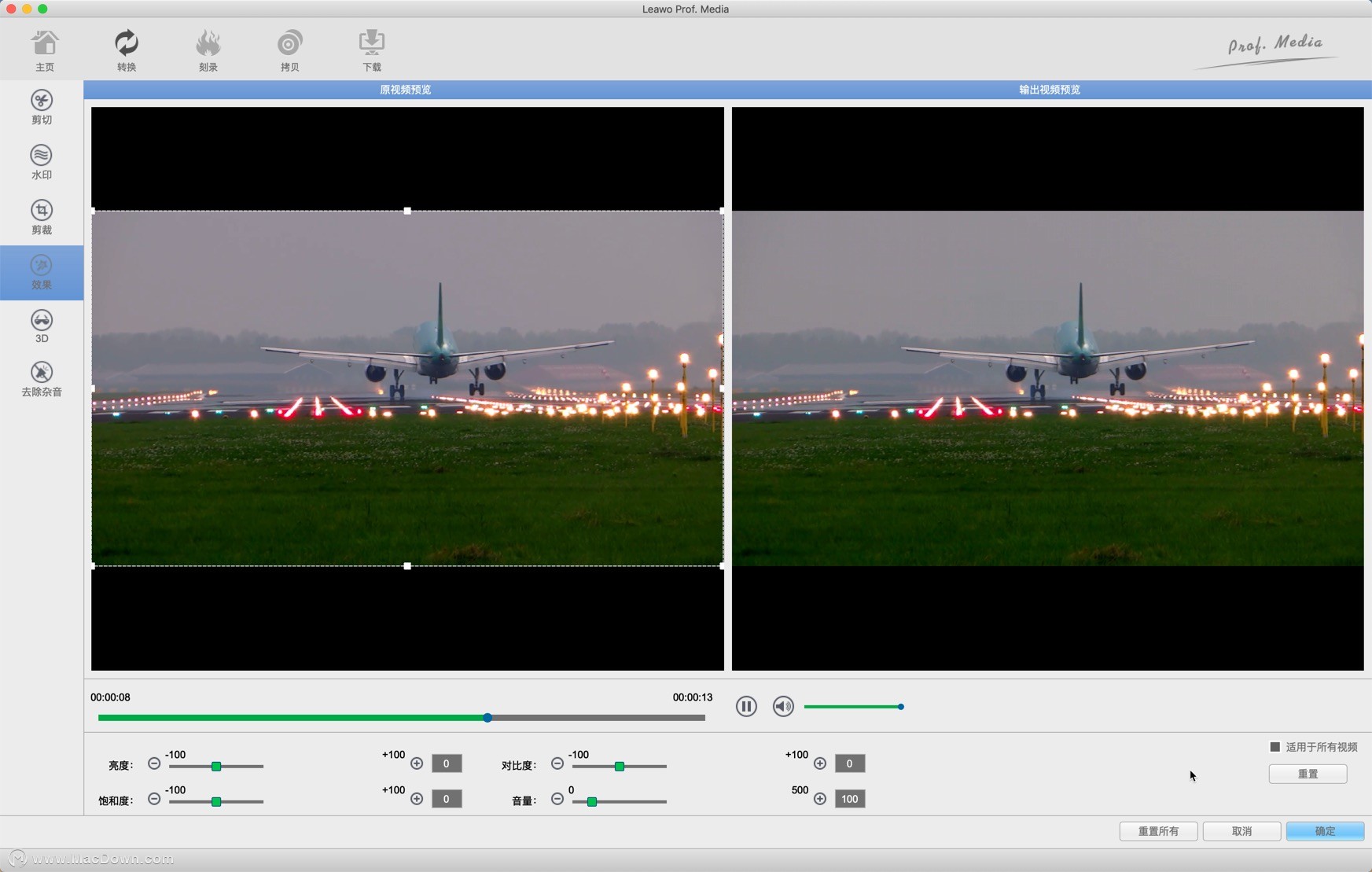Open the 下载 download module
This screenshot has width=1372, height=872.
372,50
